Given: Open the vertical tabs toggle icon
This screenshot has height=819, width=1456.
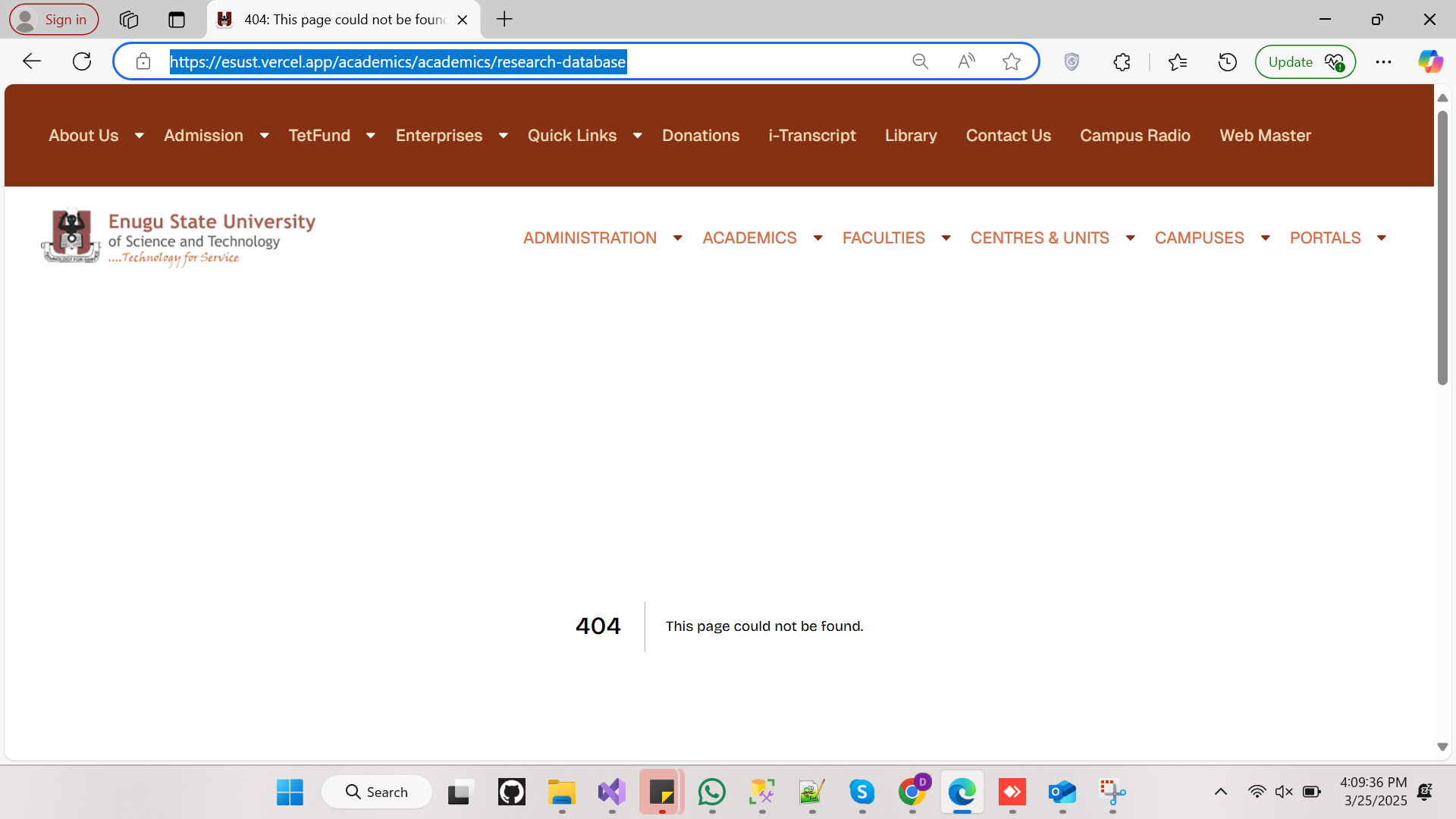Looking at the screenshot, I should coord(177,20).
